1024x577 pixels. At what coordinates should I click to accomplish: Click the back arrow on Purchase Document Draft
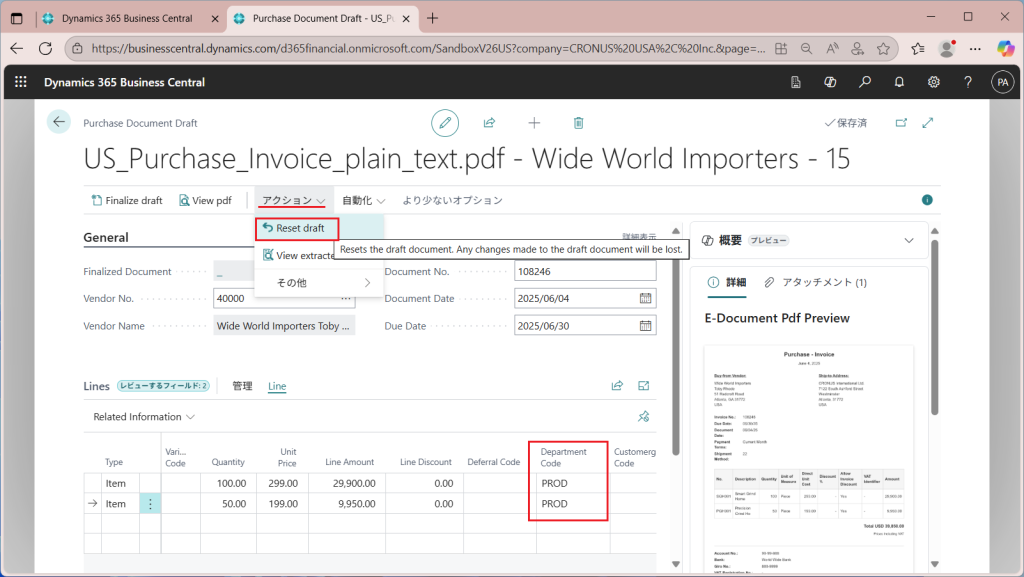(59, 122)
